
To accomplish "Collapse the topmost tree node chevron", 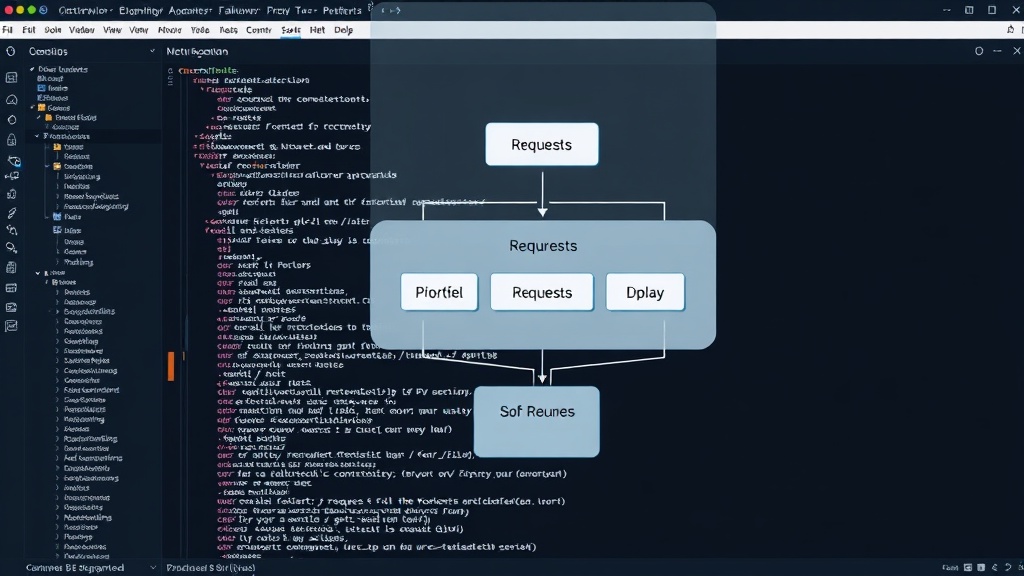I will click(x=32, y=69).
